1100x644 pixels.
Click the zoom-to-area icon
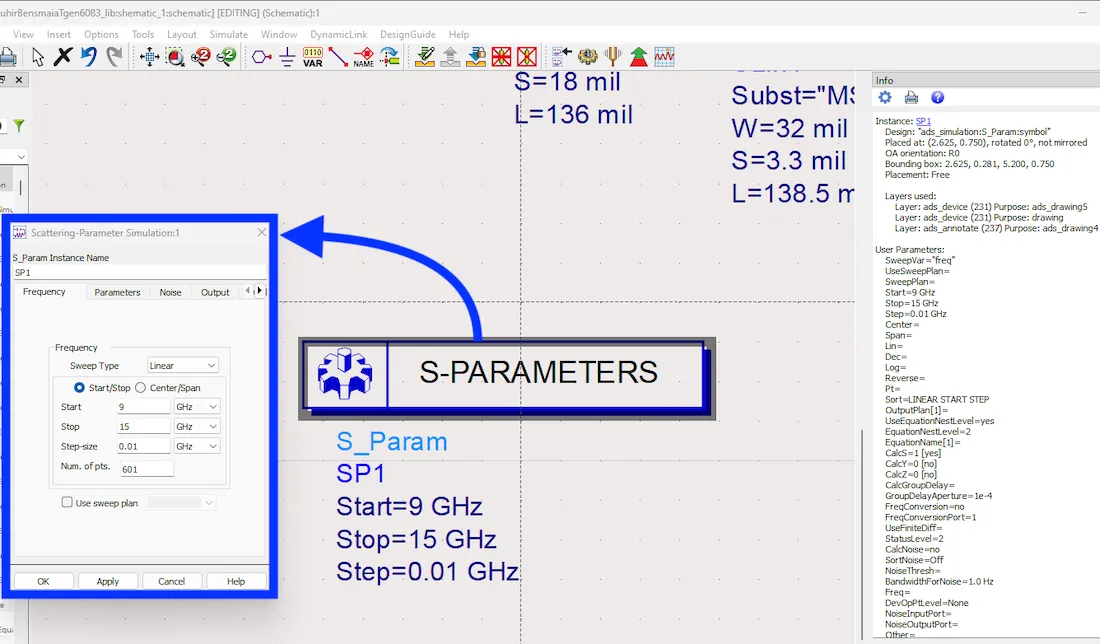pos(175,57)
